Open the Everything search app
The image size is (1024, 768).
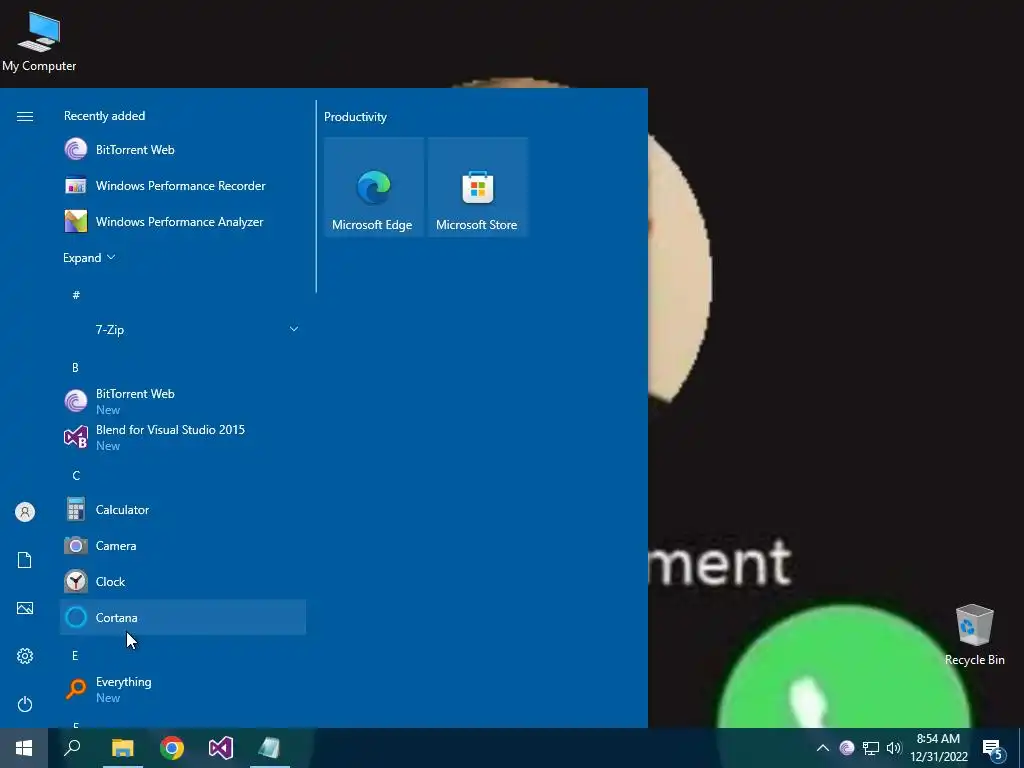pos(183,689)
